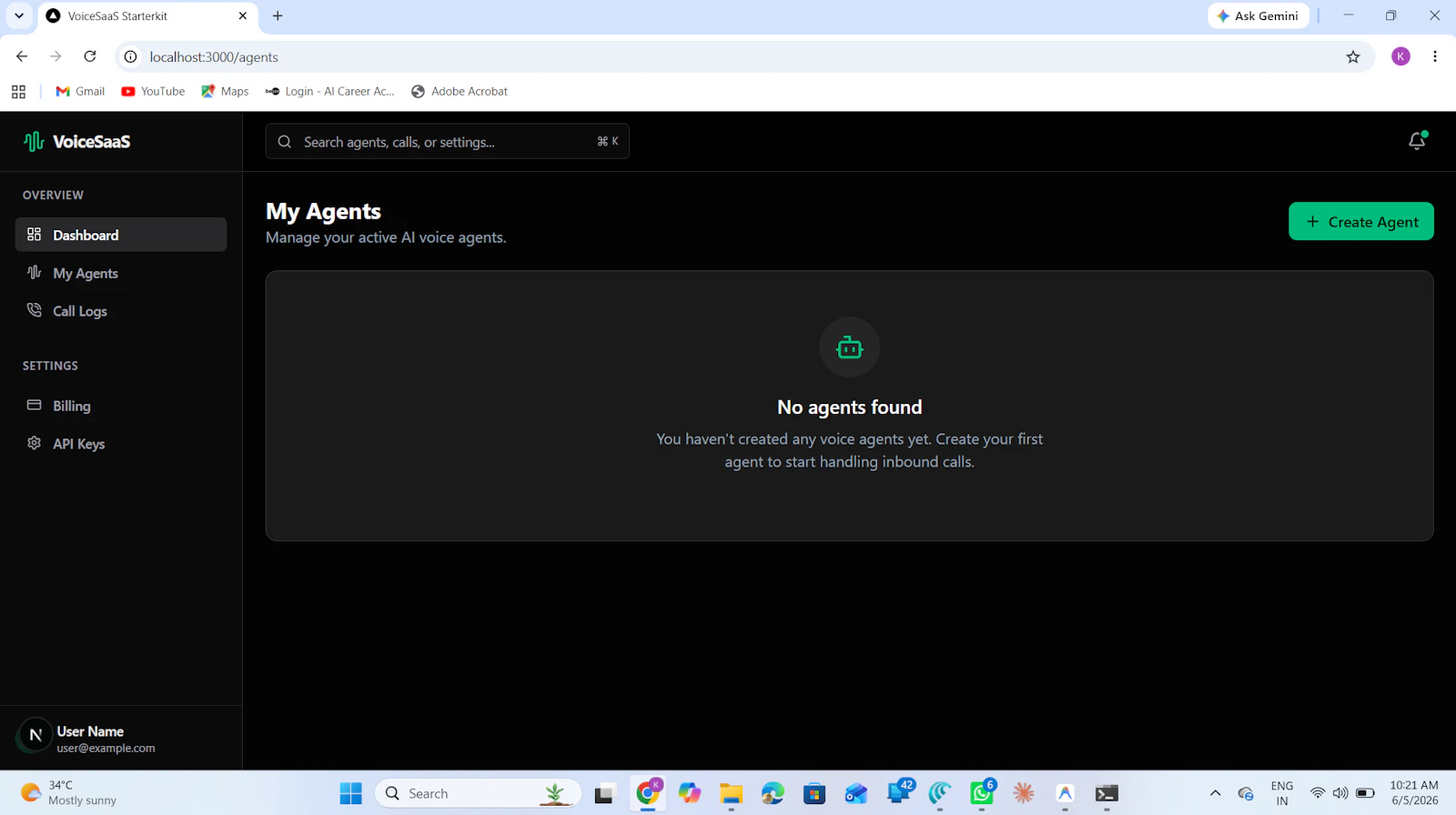Bookmark this page with the star icon
The height and width of the screenshot is (815, 1456).
pos(1353,56)
